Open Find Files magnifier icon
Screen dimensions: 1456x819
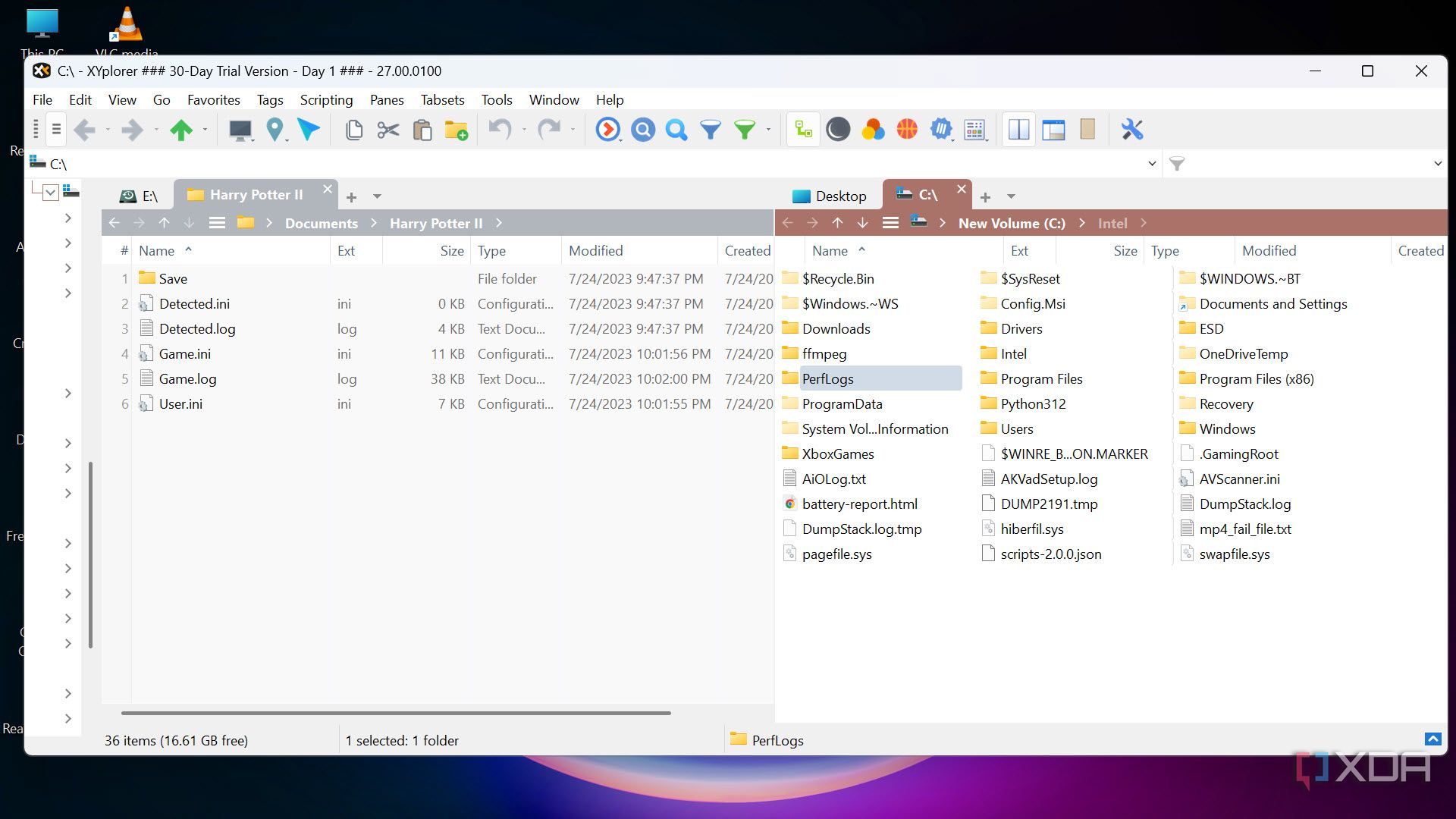click(676, 130)
